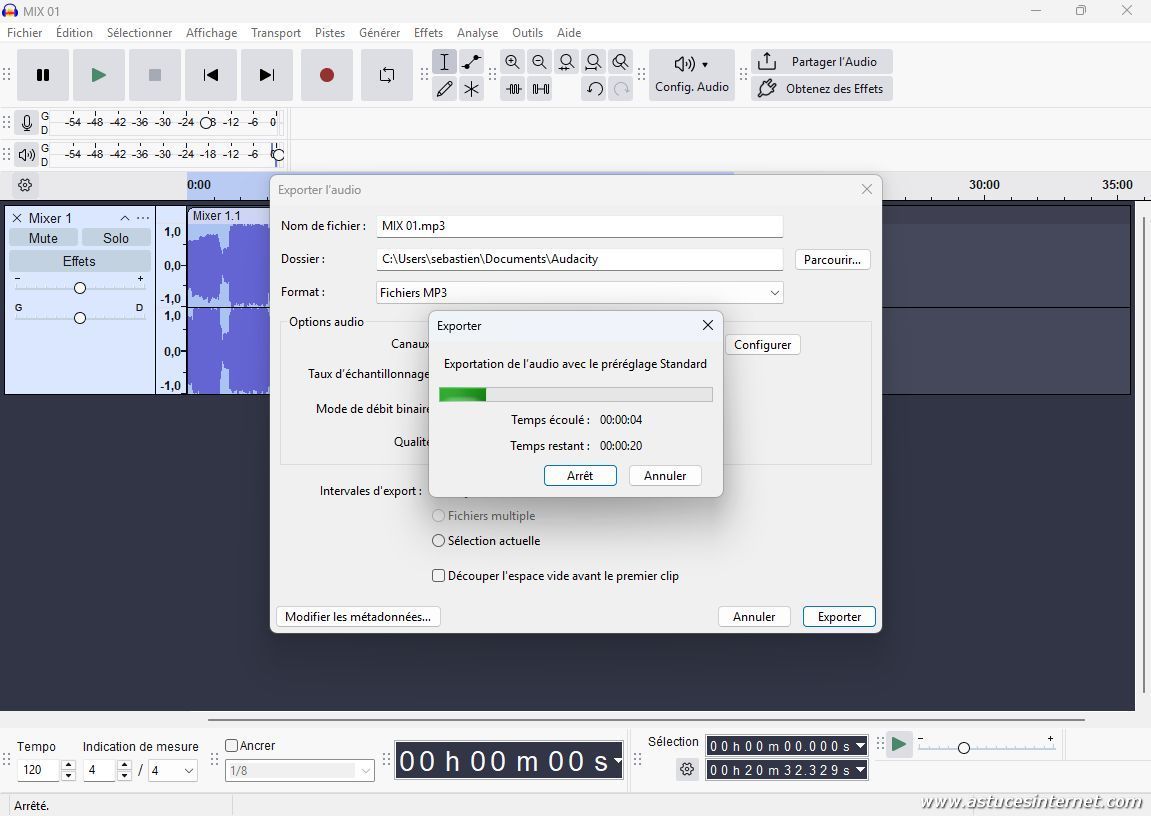Select the Draw pencil tool
Image resolution: width=1151 pixels, height=816 pixels.
[x=445, y=89]
